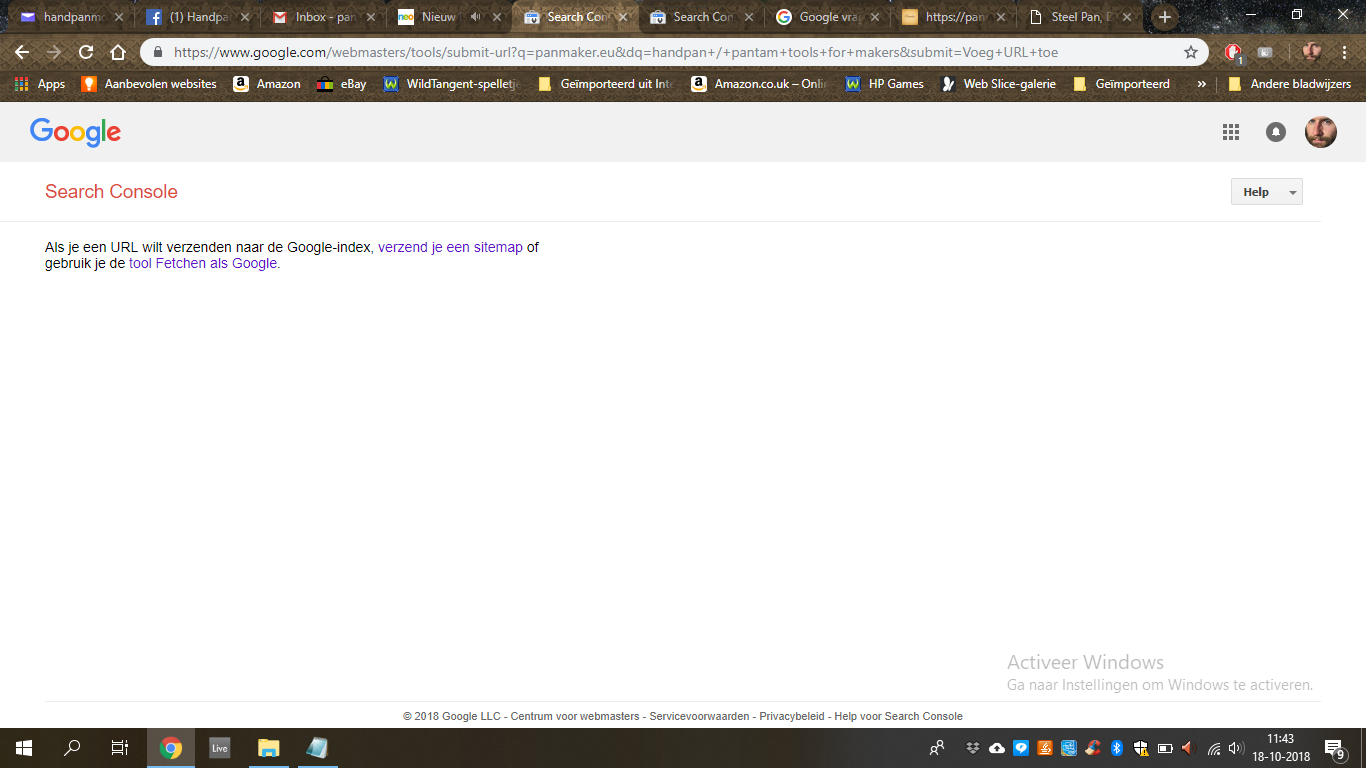Screen dimensions: 1366x768
Task: Click the 'verzend je een sitemap' link
Action: (450, 247)
